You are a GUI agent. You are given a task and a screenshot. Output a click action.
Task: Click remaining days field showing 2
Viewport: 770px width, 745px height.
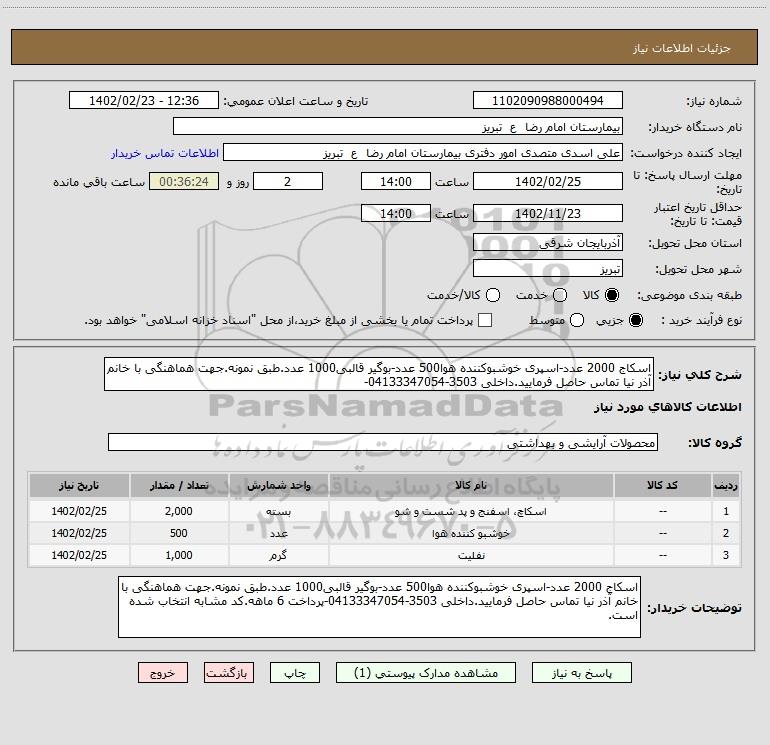point(288,181)
